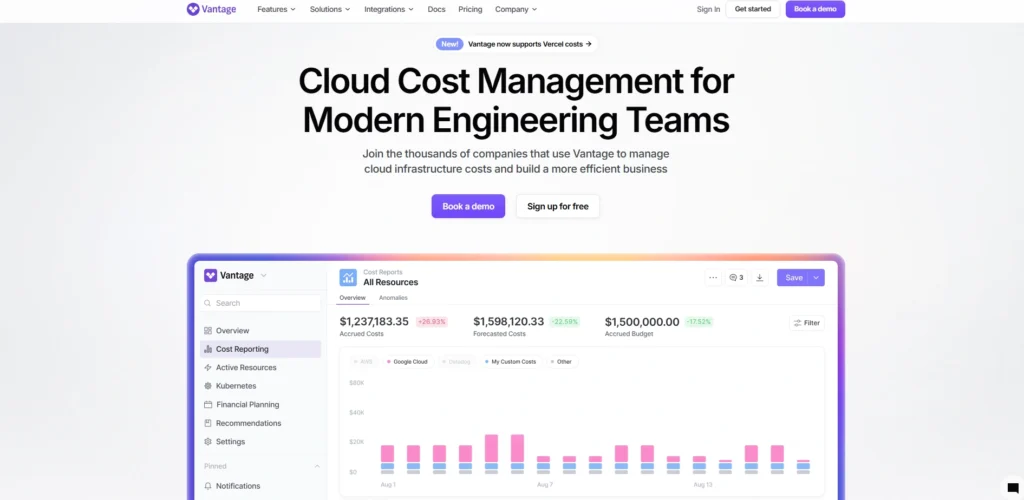Toggle the AWS legend chip
1024x500 pixels.
pyautogui.click(x=362, y=362)
